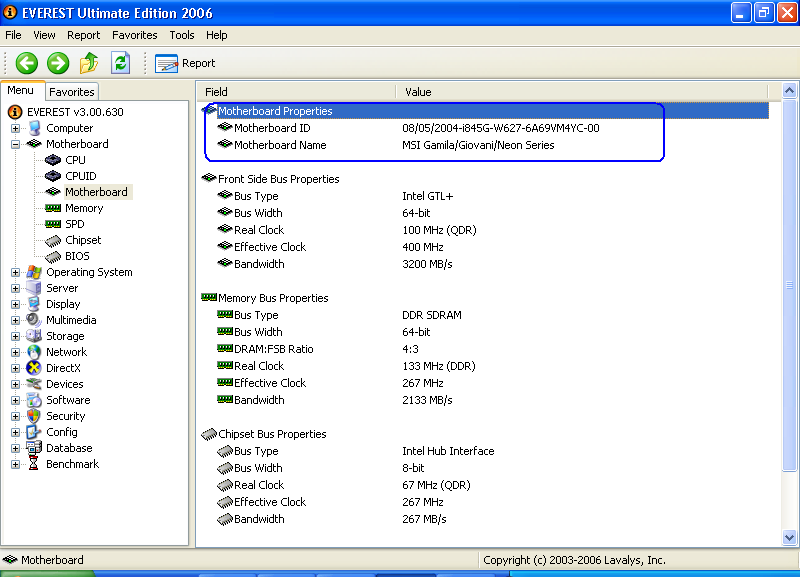This screenshot has height=577, width=800.
Task: Click the Database icon in tree
Action: point(34,448)
